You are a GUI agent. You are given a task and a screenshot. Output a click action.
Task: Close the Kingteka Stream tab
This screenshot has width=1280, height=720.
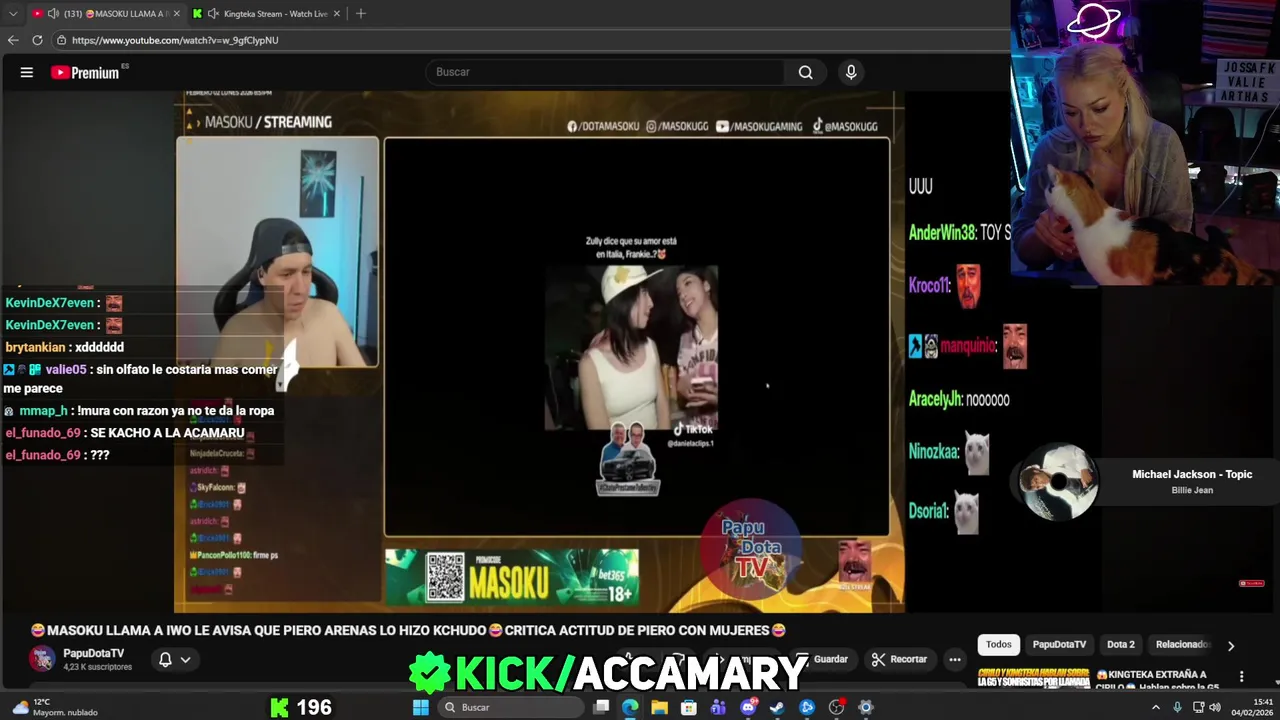pos(337,13)
